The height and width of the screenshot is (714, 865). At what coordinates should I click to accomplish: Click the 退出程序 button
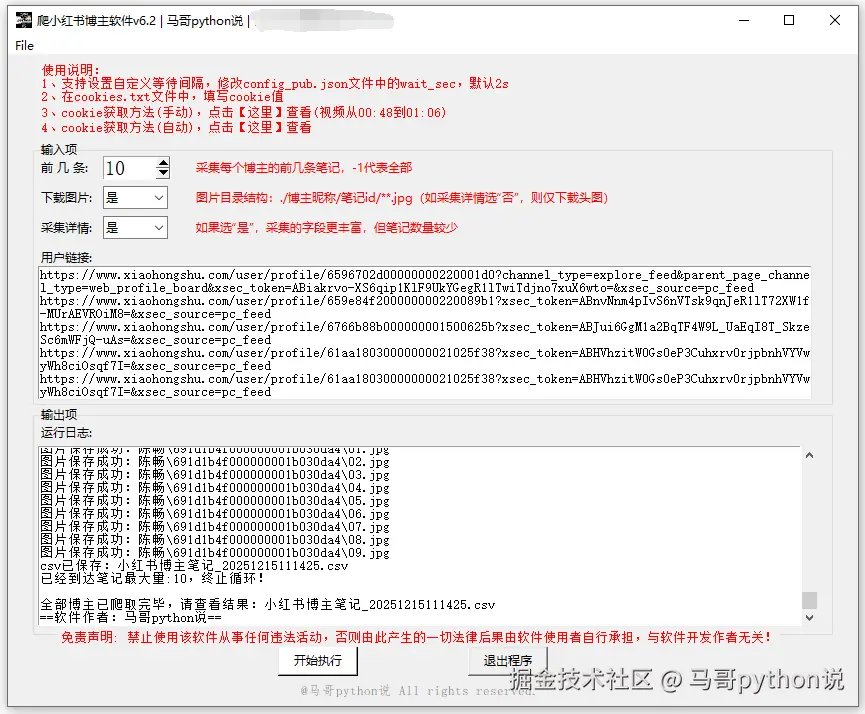point(508,660)
